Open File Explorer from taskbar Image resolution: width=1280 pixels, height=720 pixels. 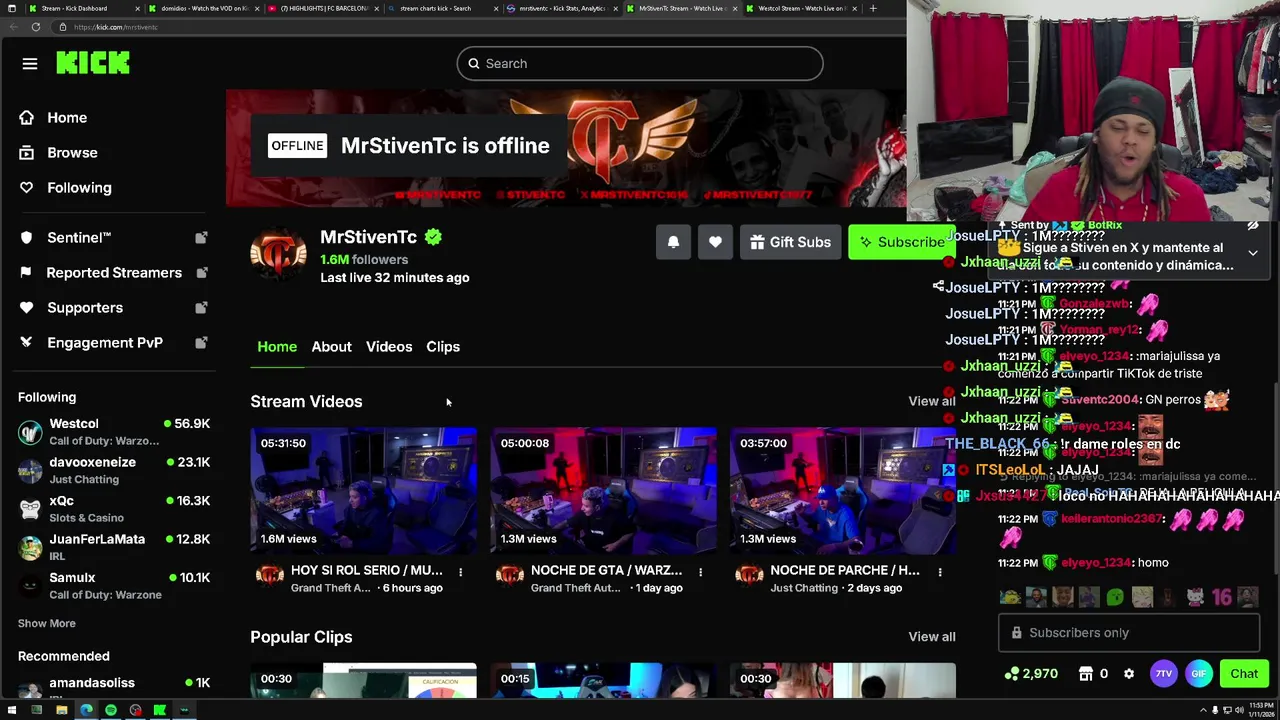click(x=61, y=710)
